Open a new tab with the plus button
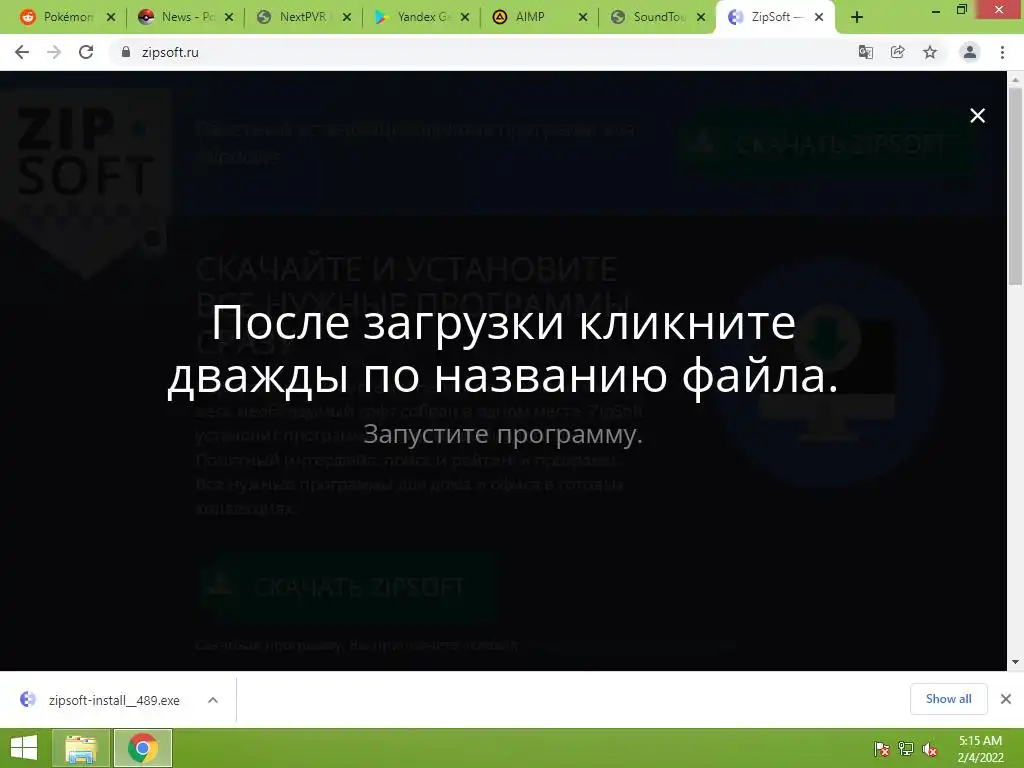The image size is (1024, 768). pos(857,17)
